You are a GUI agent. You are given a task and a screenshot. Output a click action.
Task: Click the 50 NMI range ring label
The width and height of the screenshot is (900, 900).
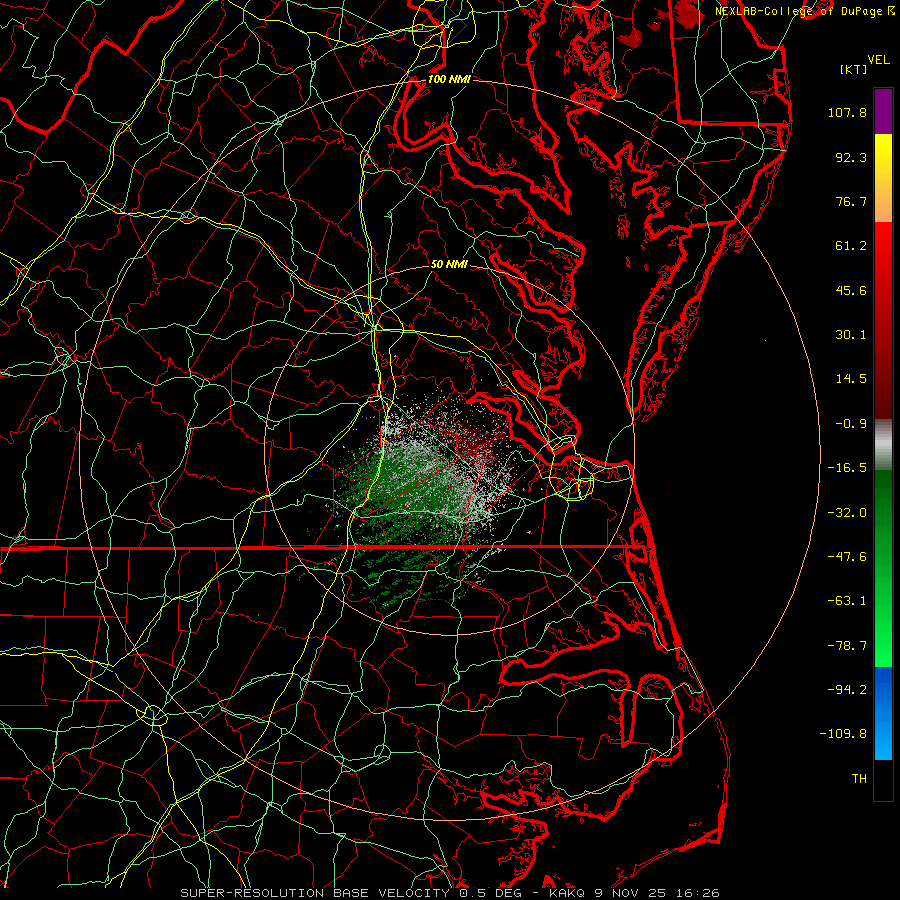pos(449,264)
